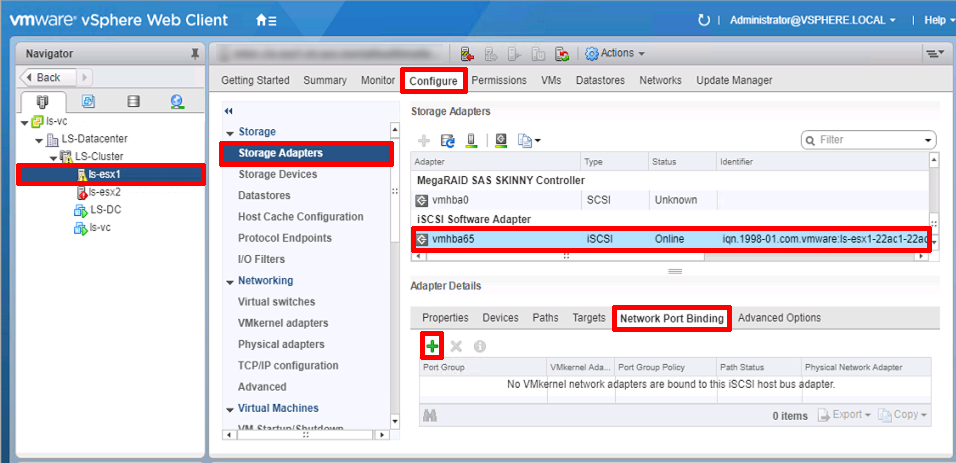Viewport: 956px width, 463px height.
Task: Select Storage Adapters in the side menu
Action: pos(305,153)
